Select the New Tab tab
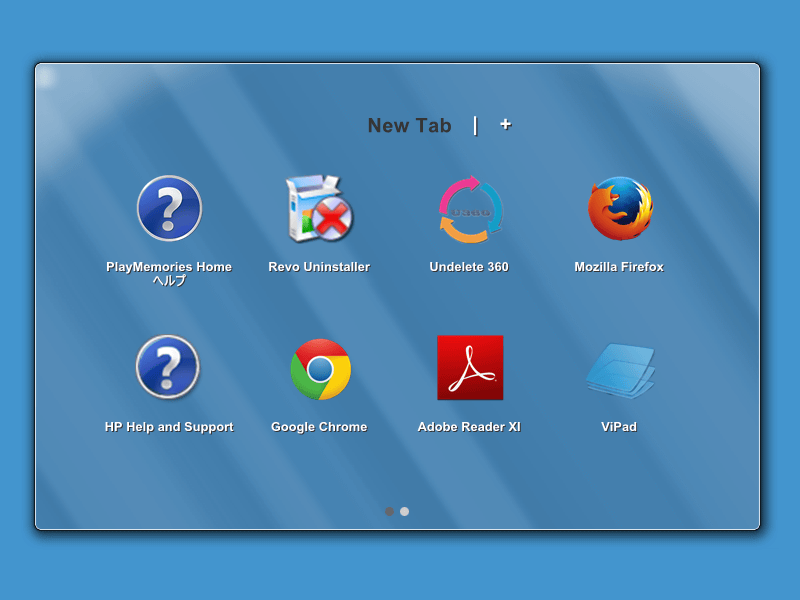This screenshot has width=800, height=600. (410, 126)
